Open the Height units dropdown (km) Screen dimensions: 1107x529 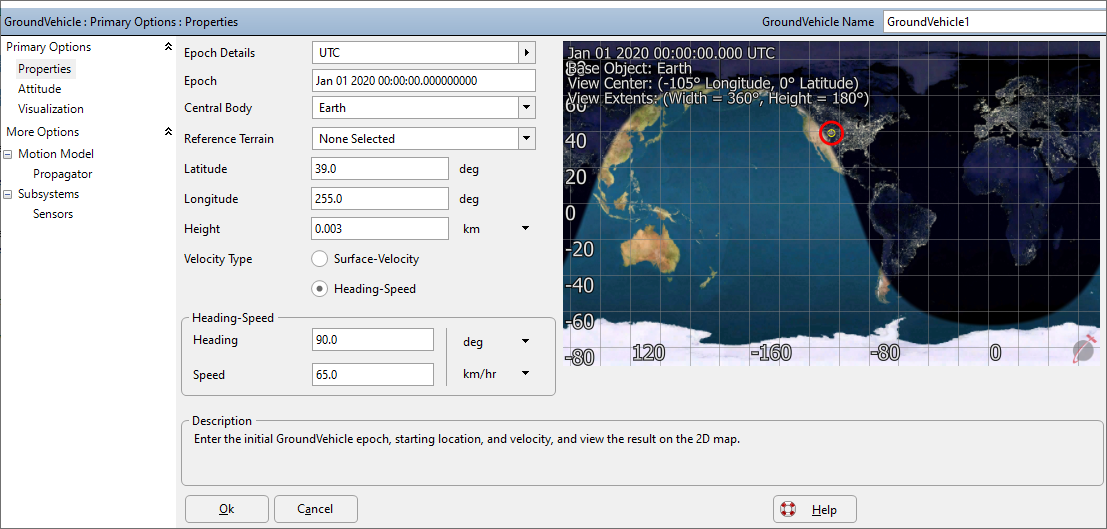point(525,229)
